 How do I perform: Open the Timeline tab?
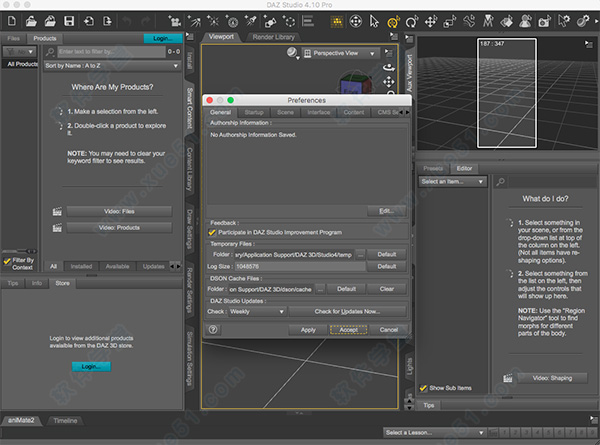[x=65, y=421]
